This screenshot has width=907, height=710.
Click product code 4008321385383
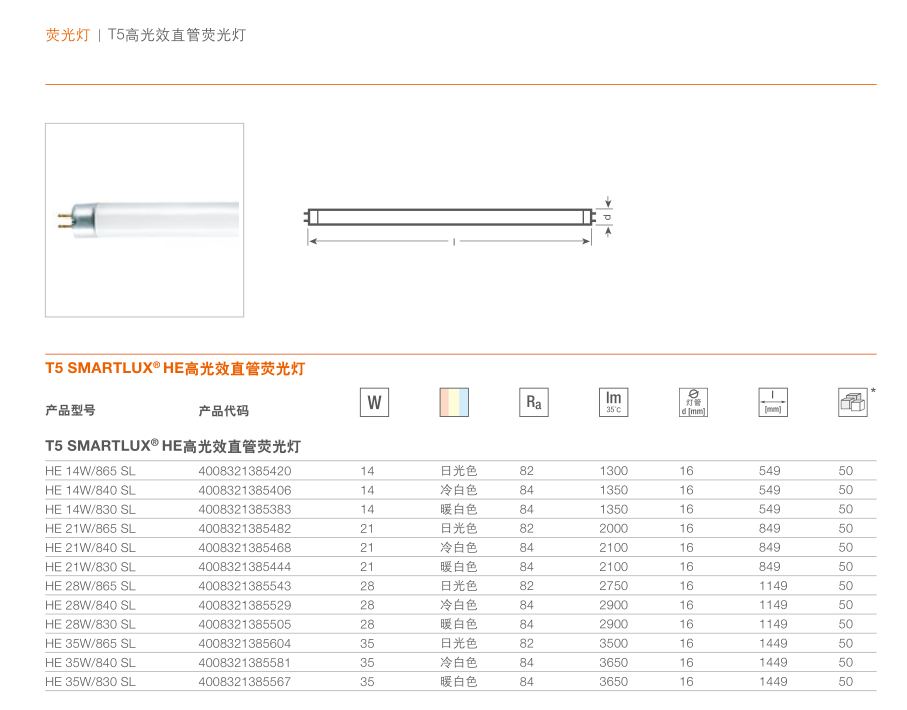(x=245, y=509)
